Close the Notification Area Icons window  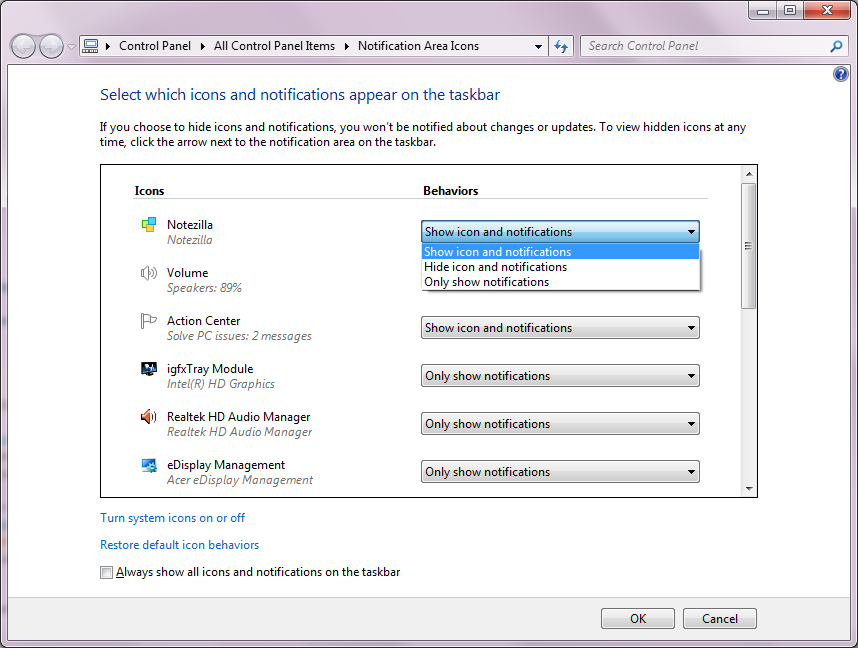pos(827,10)
